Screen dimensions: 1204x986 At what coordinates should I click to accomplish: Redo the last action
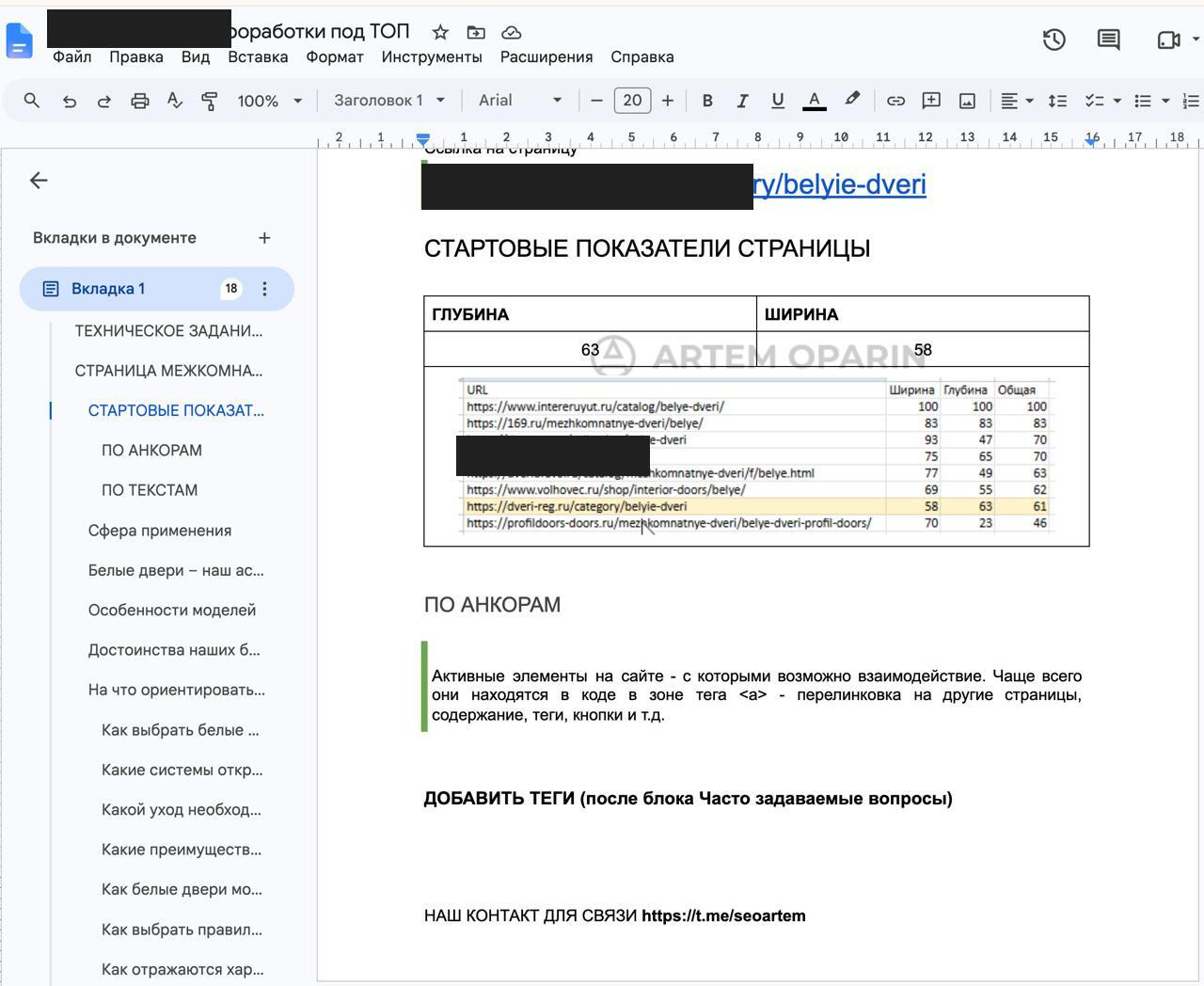click(104, 101)
